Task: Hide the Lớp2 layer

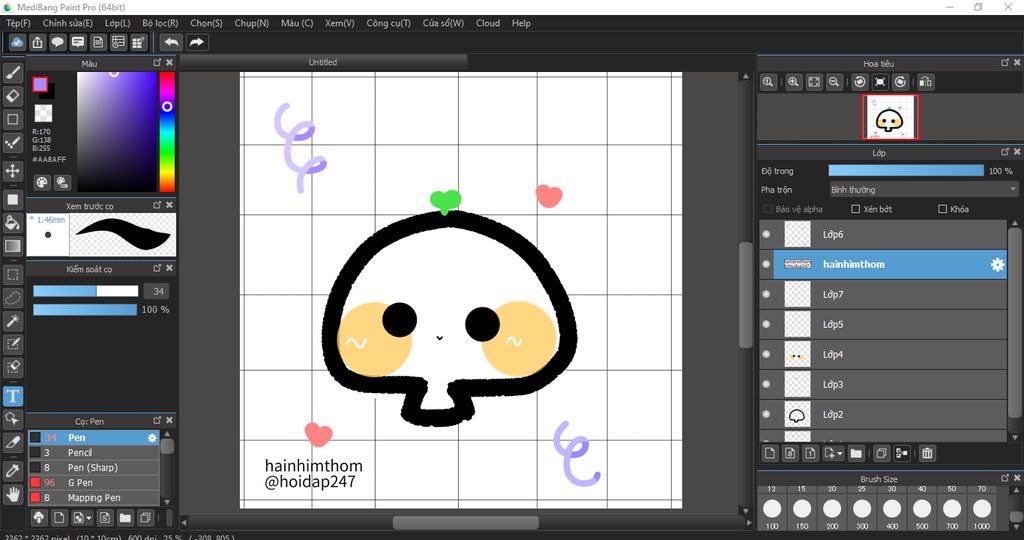Action: 767,415
